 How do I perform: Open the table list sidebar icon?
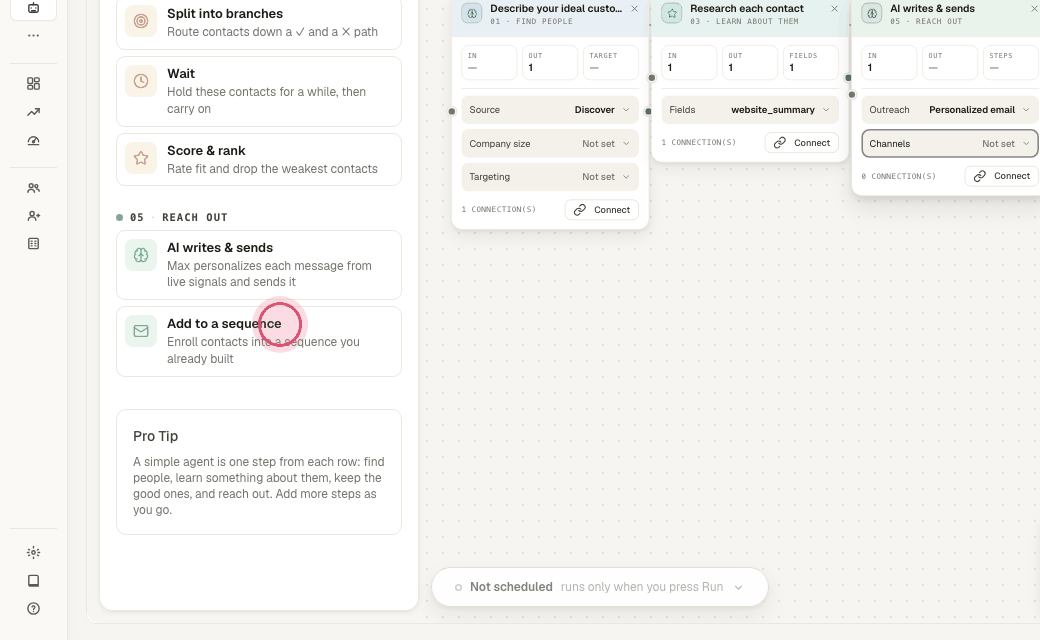[33, 243]
